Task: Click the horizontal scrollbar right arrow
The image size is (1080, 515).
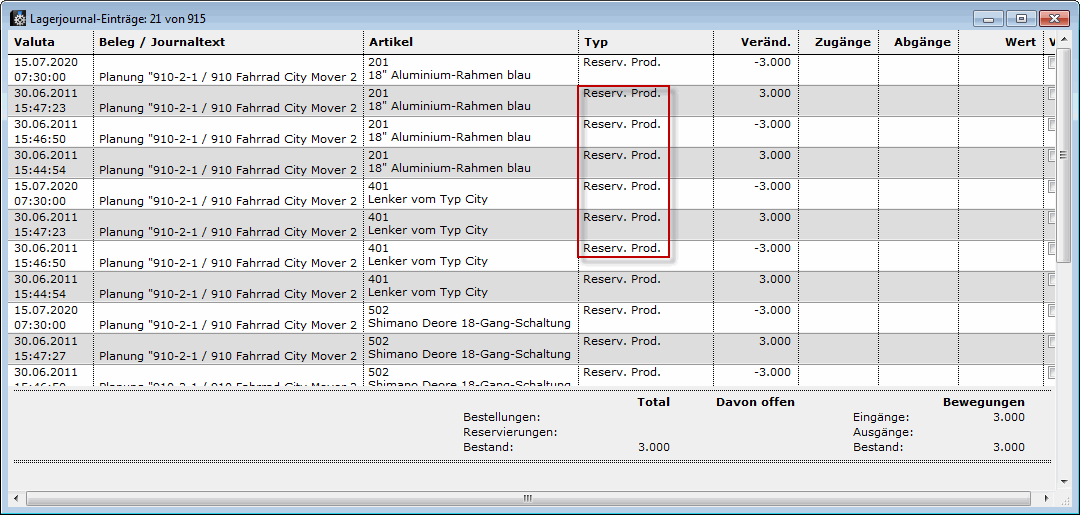Action: tap(1048, 497)
